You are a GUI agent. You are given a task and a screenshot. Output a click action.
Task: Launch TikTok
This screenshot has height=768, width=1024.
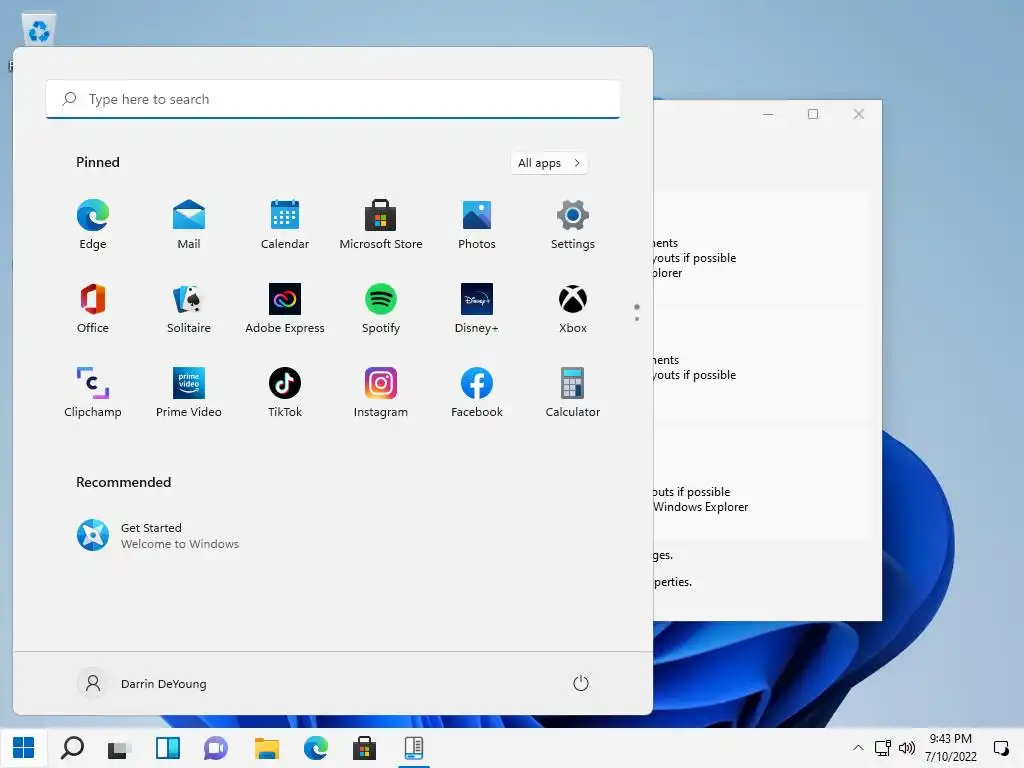point(285,392)
